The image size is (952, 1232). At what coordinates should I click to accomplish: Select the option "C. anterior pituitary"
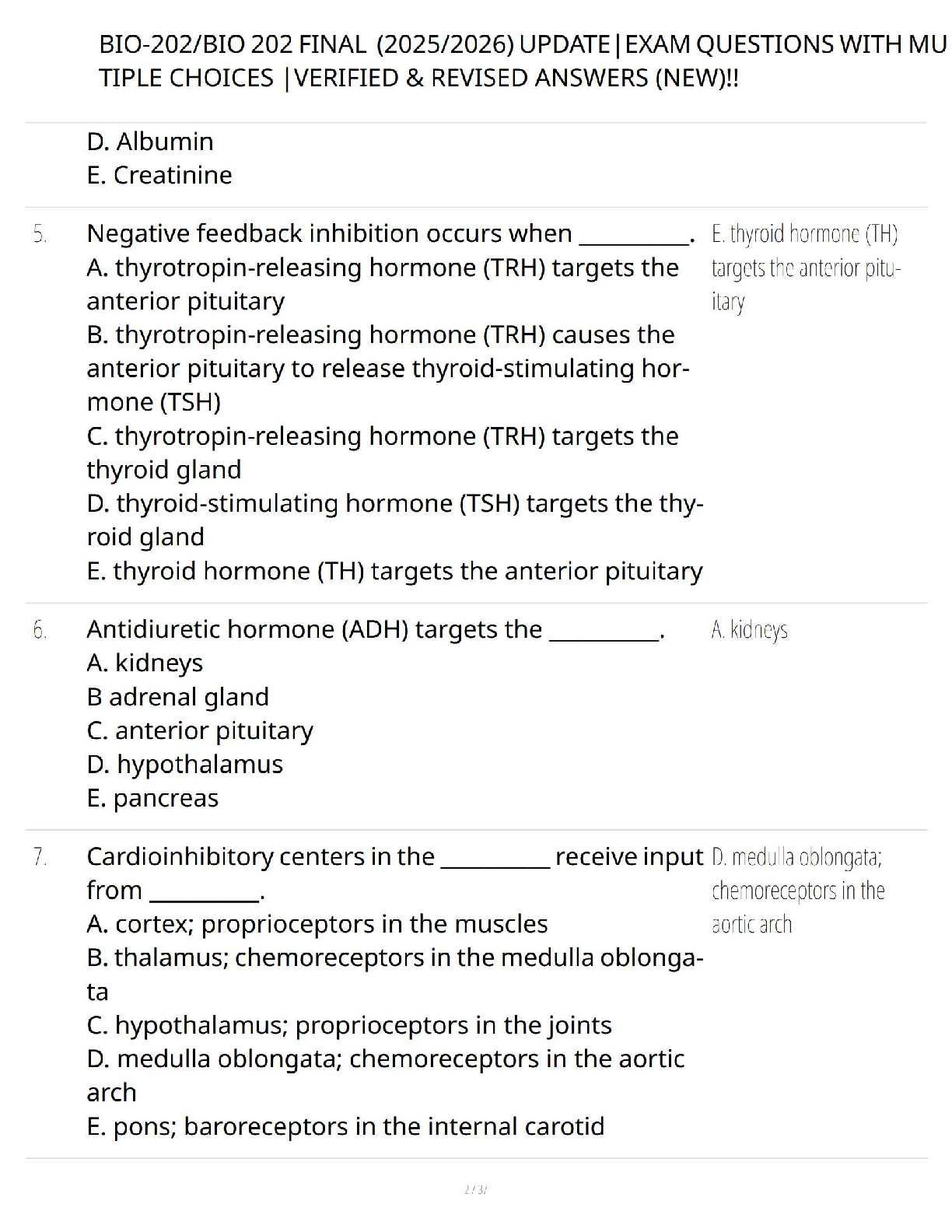point(200,730)
